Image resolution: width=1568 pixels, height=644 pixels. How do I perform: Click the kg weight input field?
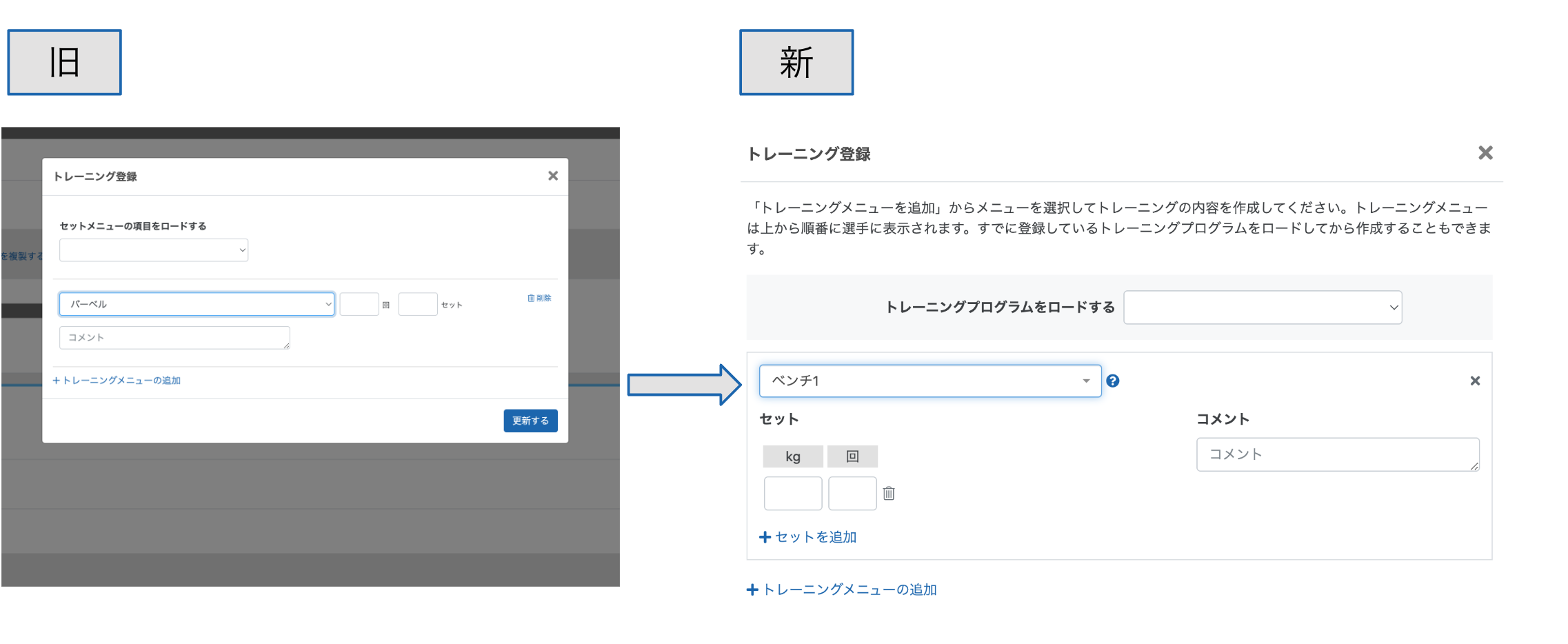(x=793, y=494)
